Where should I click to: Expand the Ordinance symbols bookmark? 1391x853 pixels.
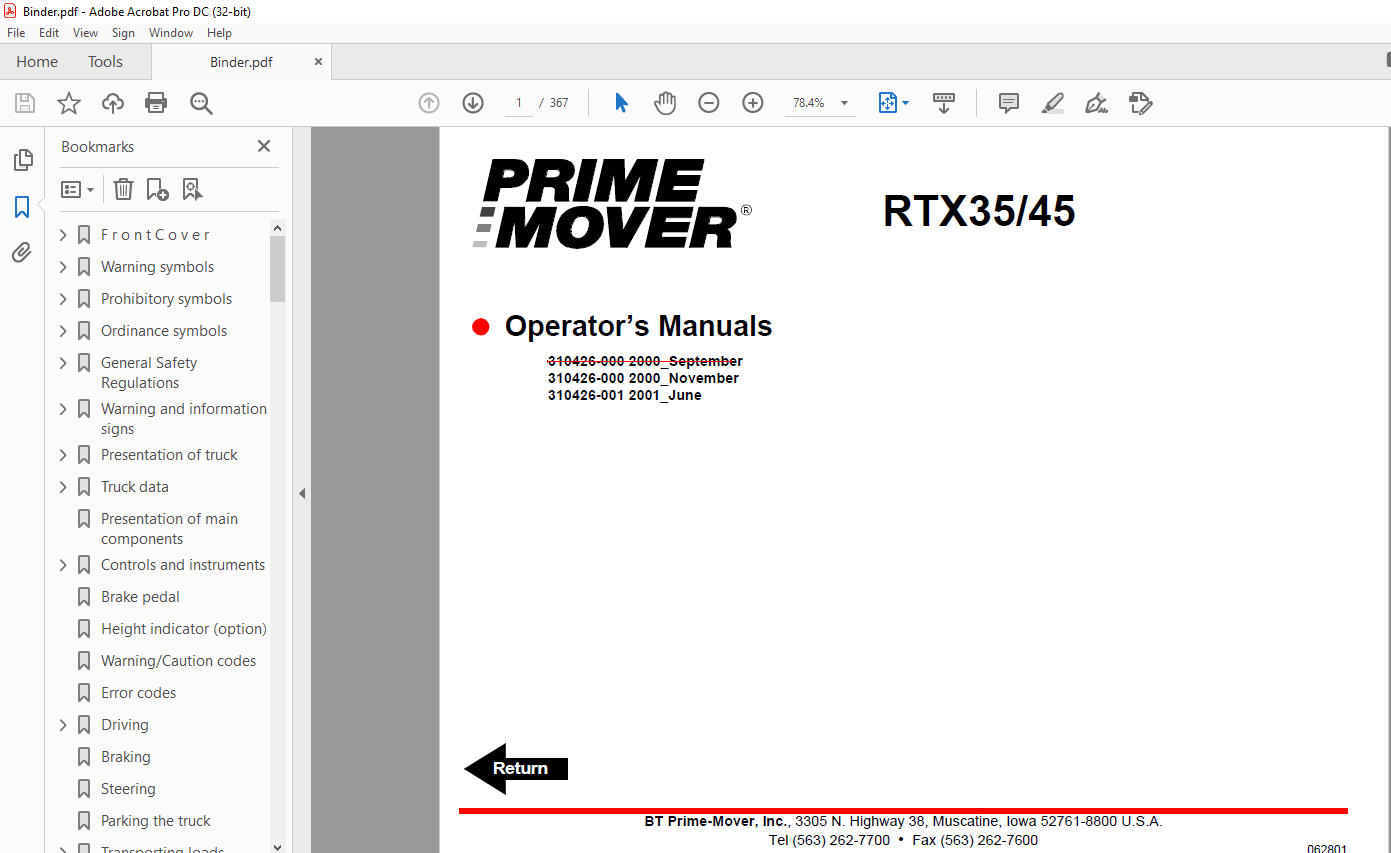[x=63, y=331]
